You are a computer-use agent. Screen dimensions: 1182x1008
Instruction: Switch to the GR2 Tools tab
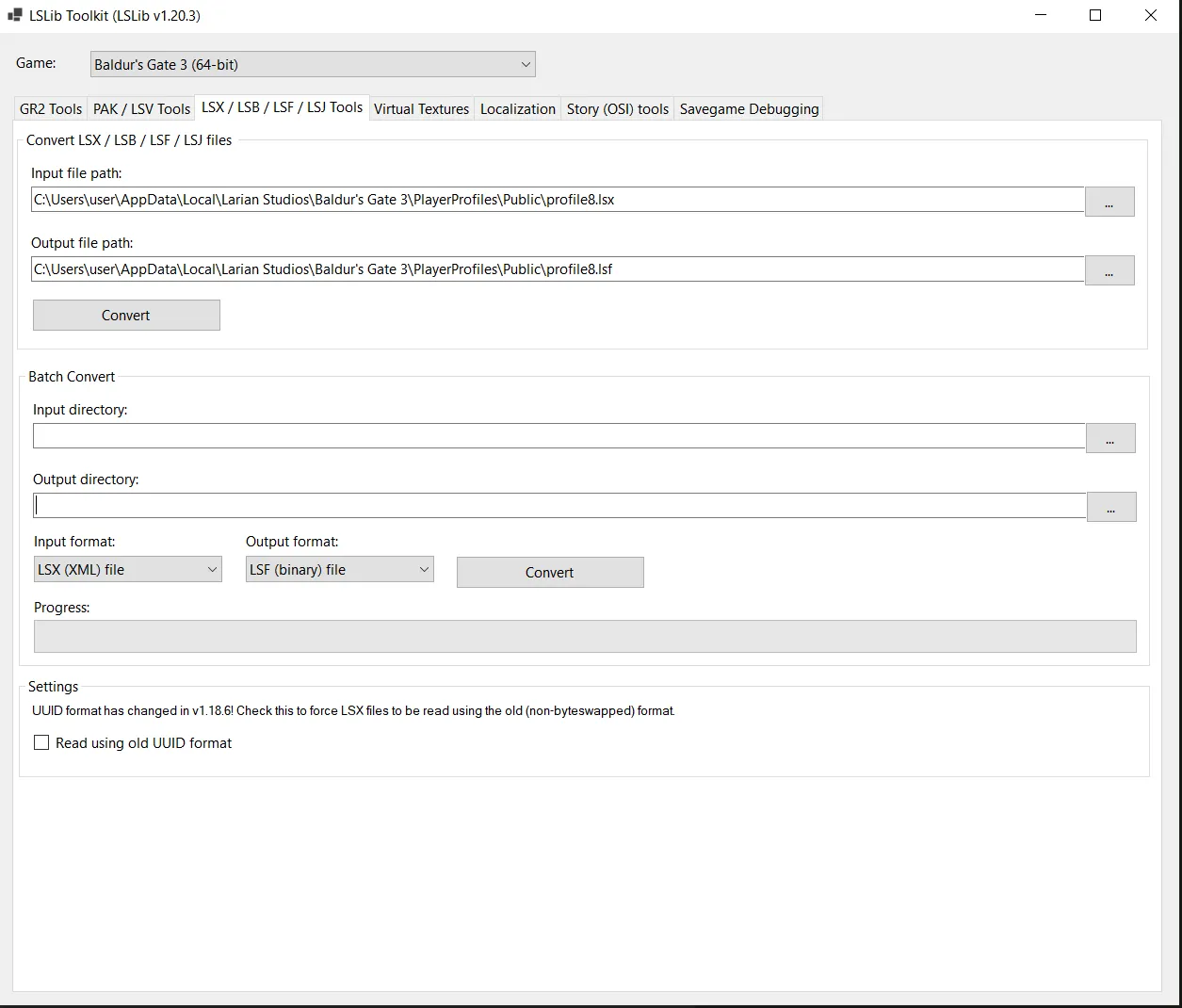51,109
